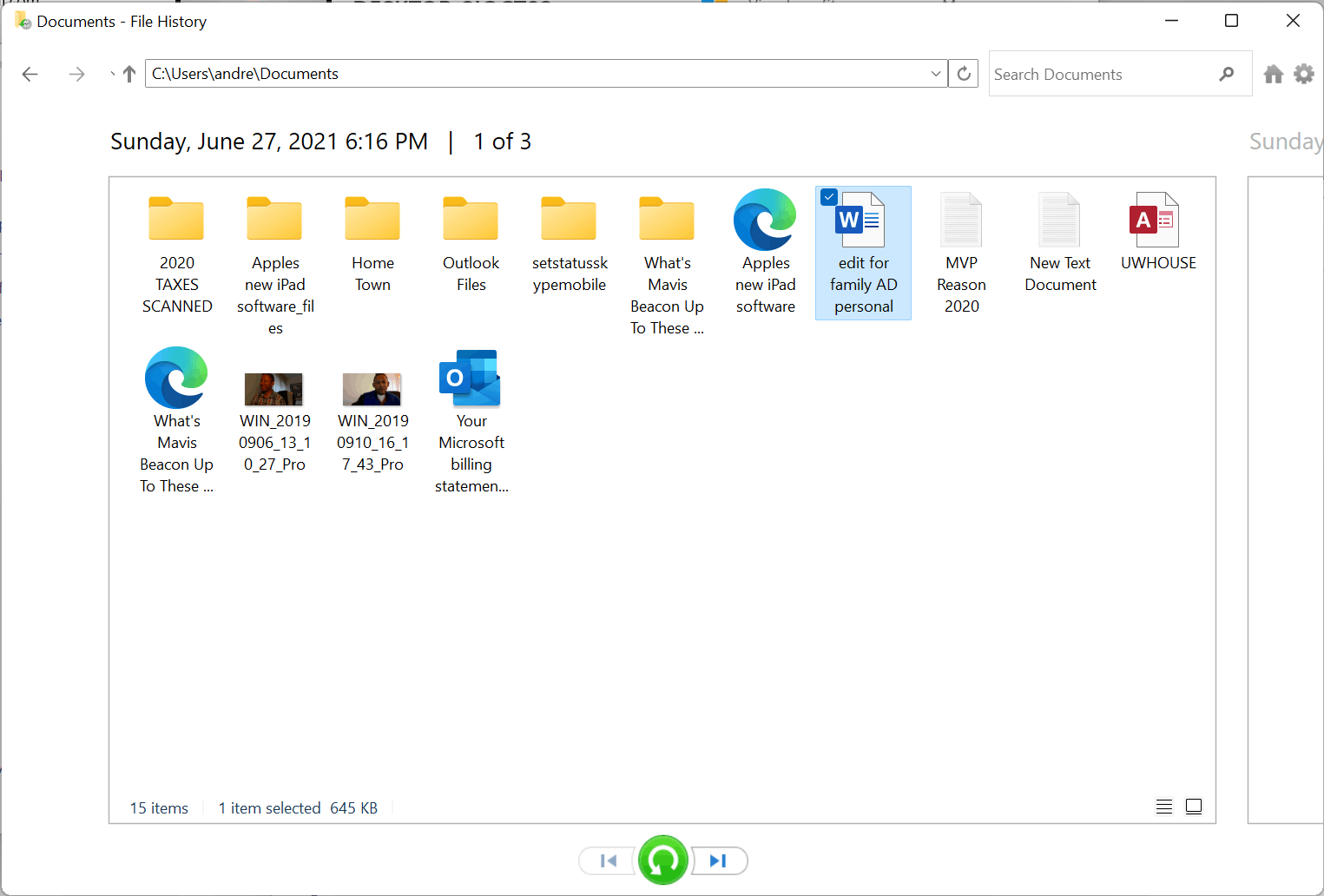The image size is (1324, 896).
Task: Navigate back to the previous view
Action: 30,74
